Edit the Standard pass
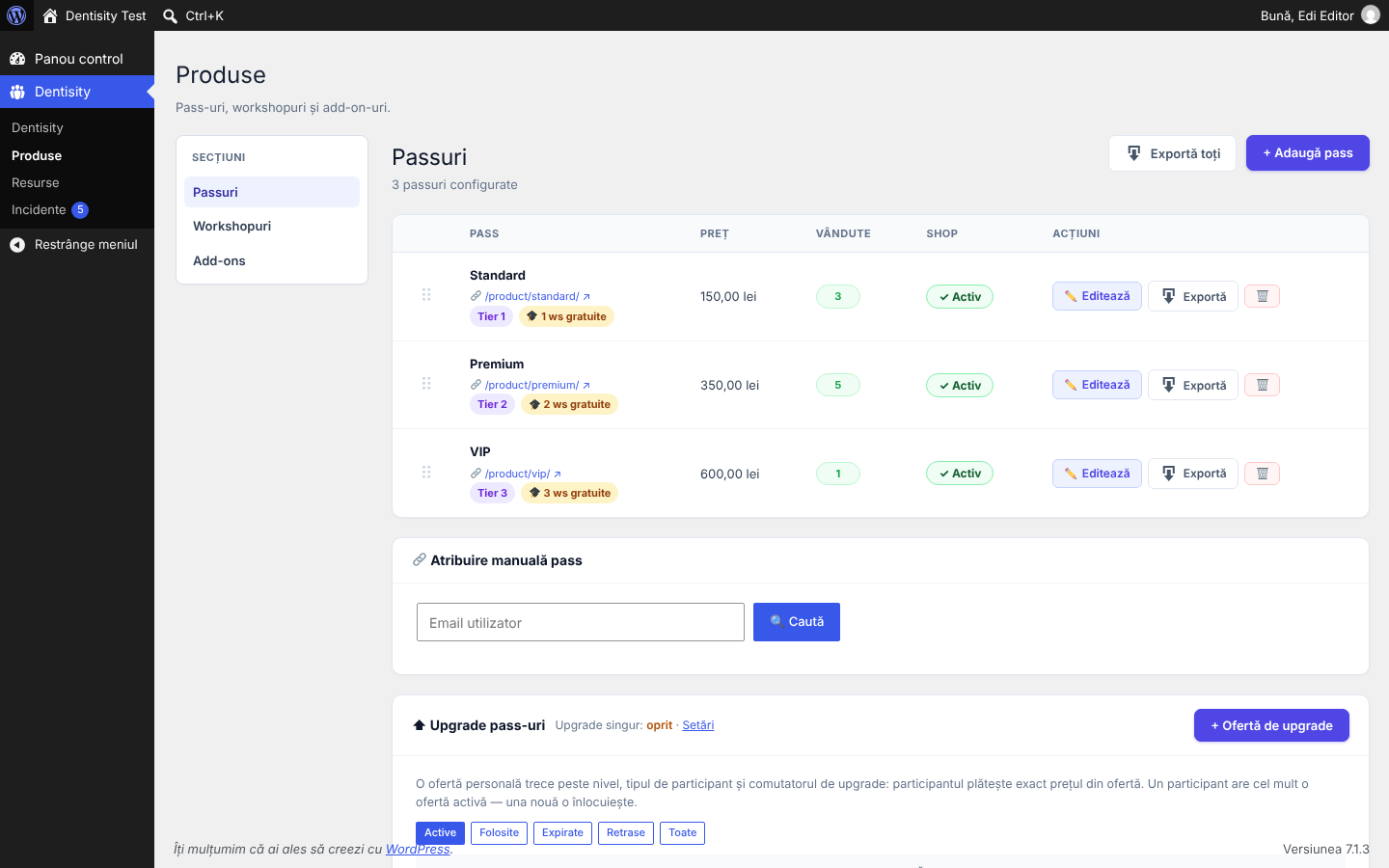The width and height of the screenshot is (1389, 868). 1097,296
